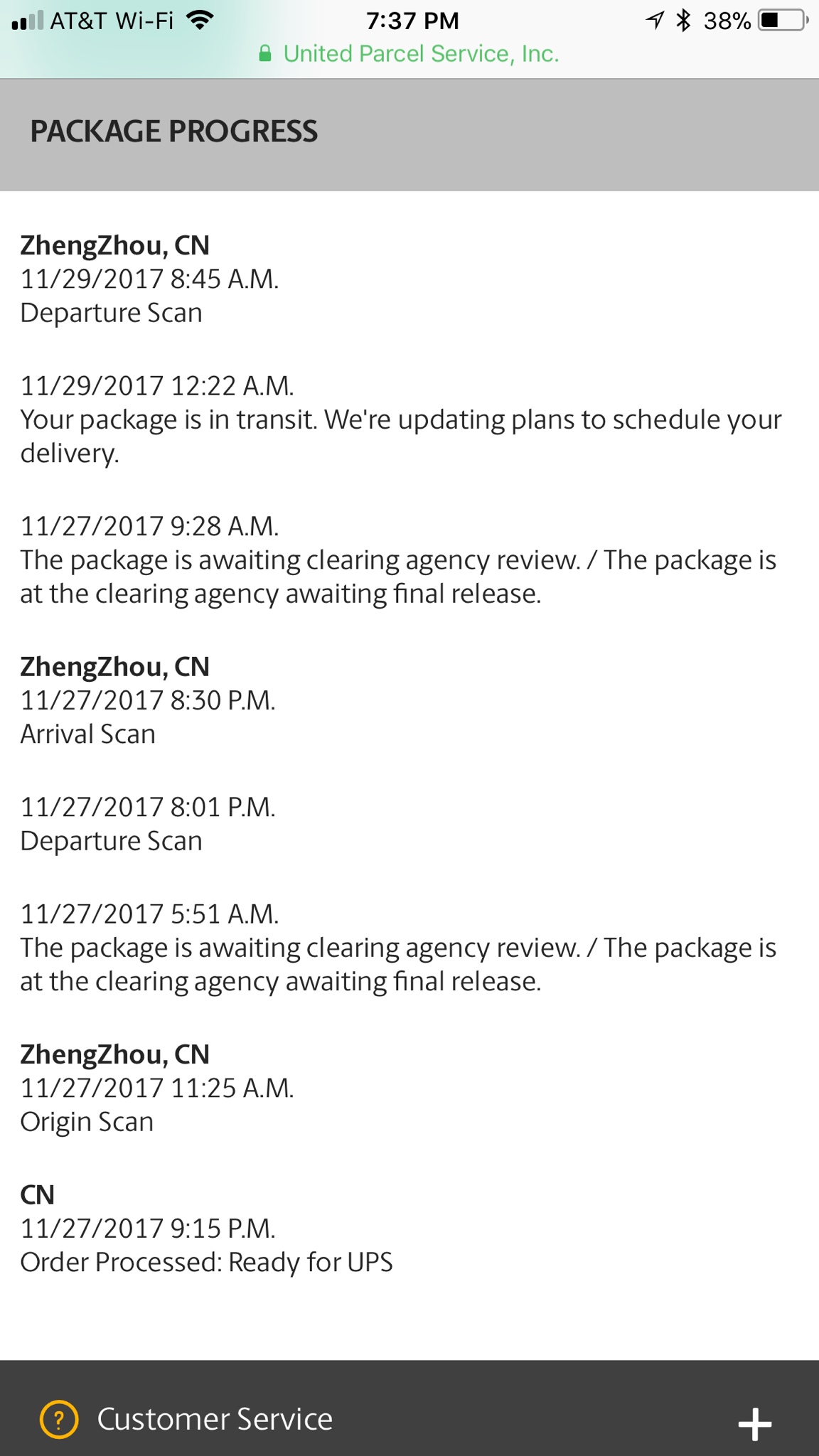Viewport: 819px width, 1456px height.
Task: Tap the location services arrow icon
Action: [x=655, y=20]
